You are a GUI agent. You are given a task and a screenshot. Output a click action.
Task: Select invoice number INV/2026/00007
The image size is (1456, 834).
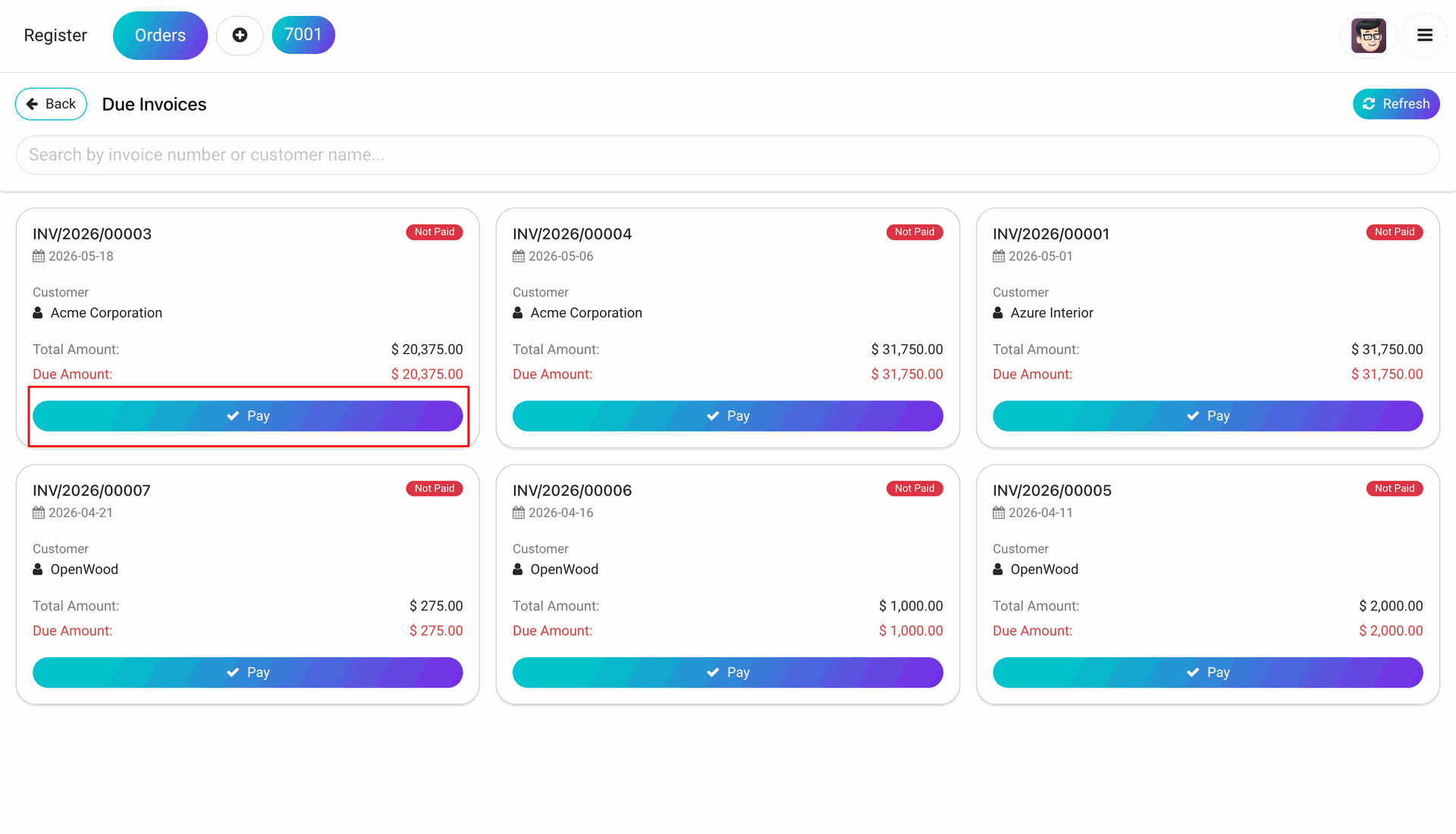(92, 491)
